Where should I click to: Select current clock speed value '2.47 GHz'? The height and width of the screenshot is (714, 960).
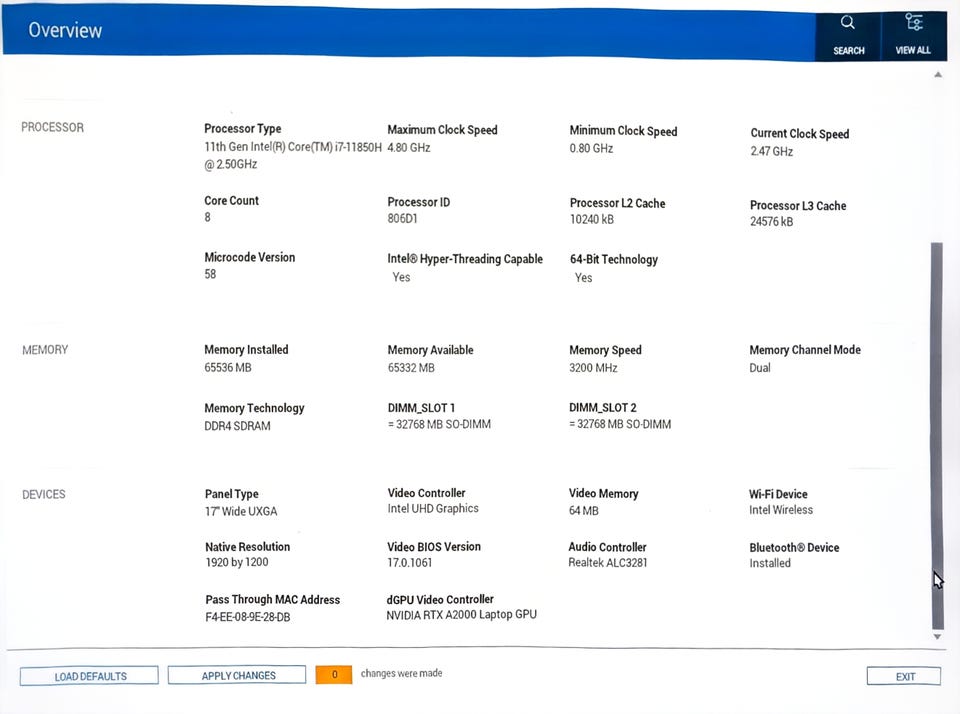click(x=772, y=151)
